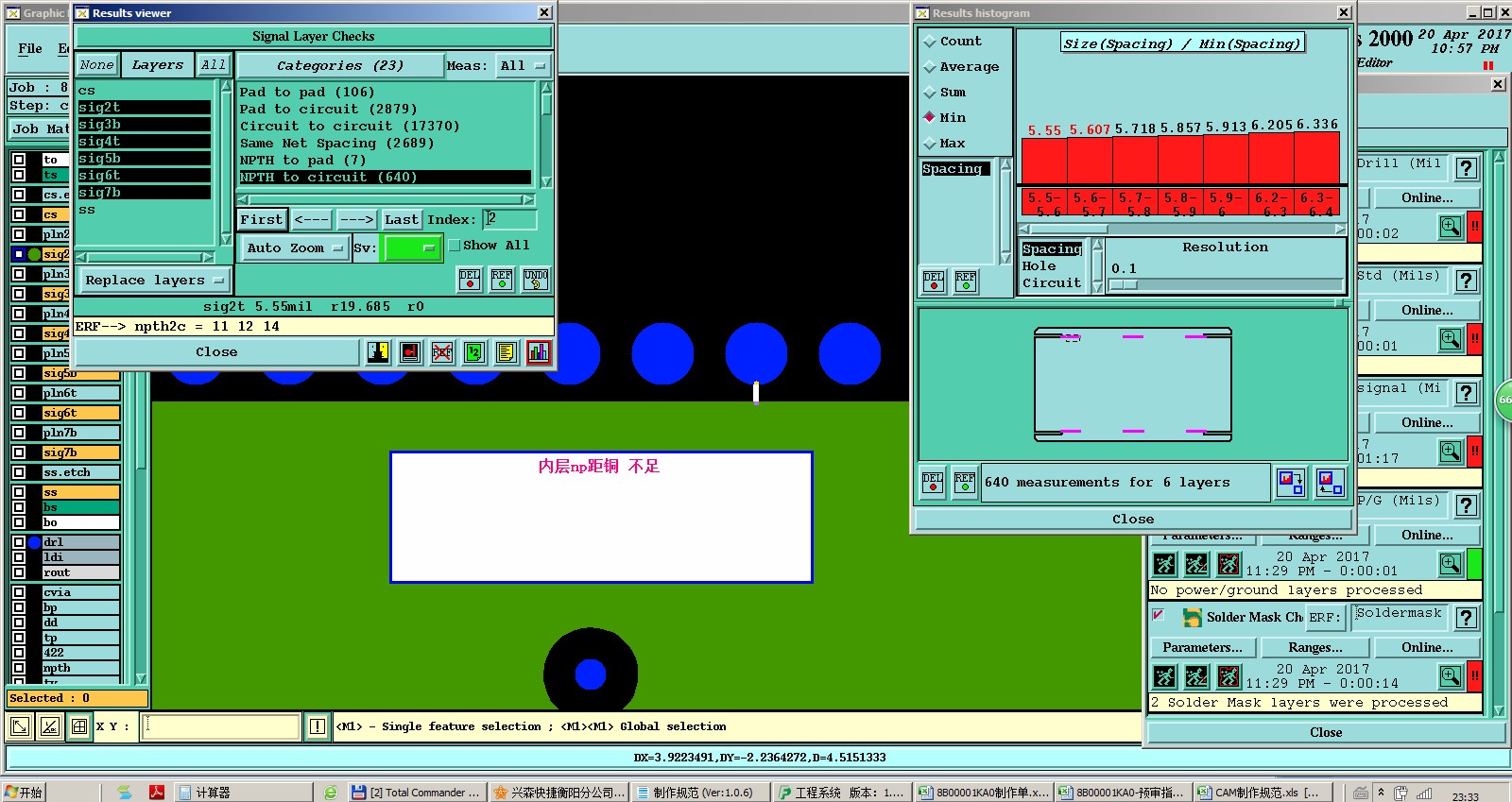This screenshot has width=1512, height=802.
Task: Click categories list scroll-down arrow
Action: pos(546,181)
